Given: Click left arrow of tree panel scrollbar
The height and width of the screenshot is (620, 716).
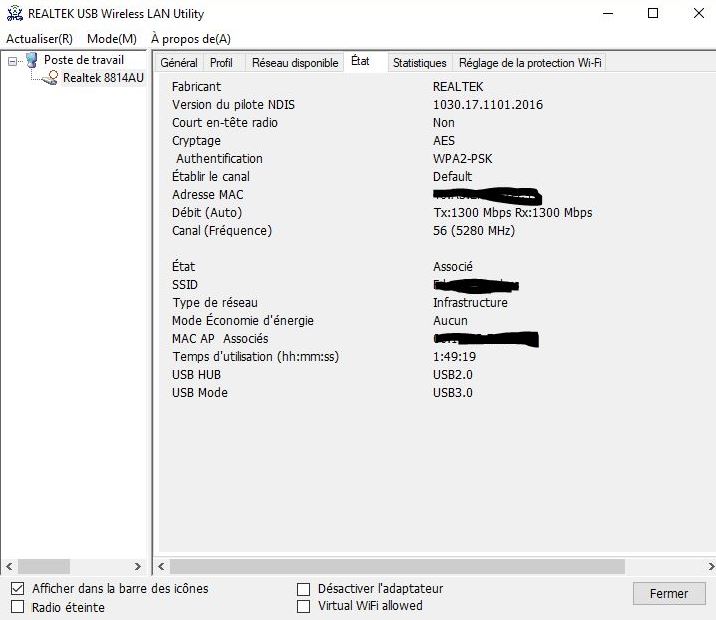Looking at the screenshot, I should click(9, 567).
